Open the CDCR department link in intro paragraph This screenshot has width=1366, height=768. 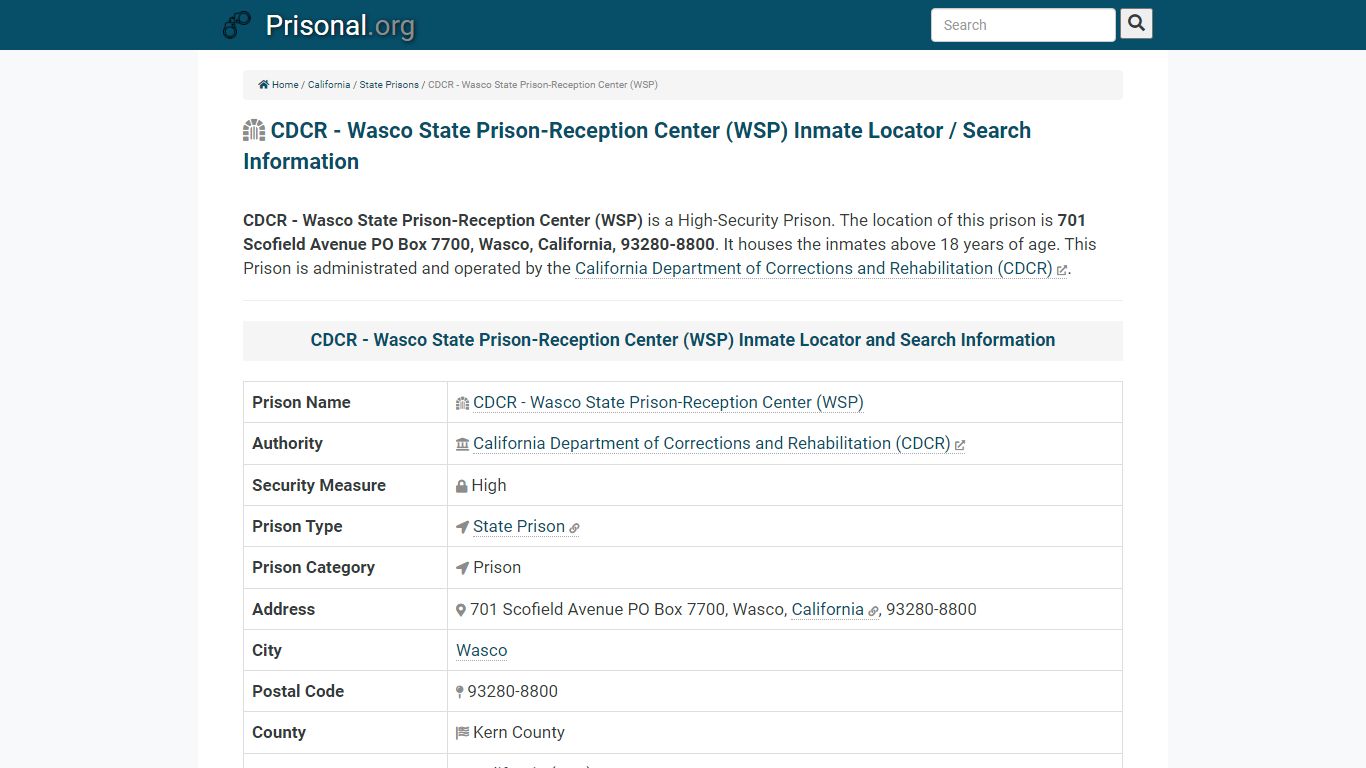tap(813, 268)
